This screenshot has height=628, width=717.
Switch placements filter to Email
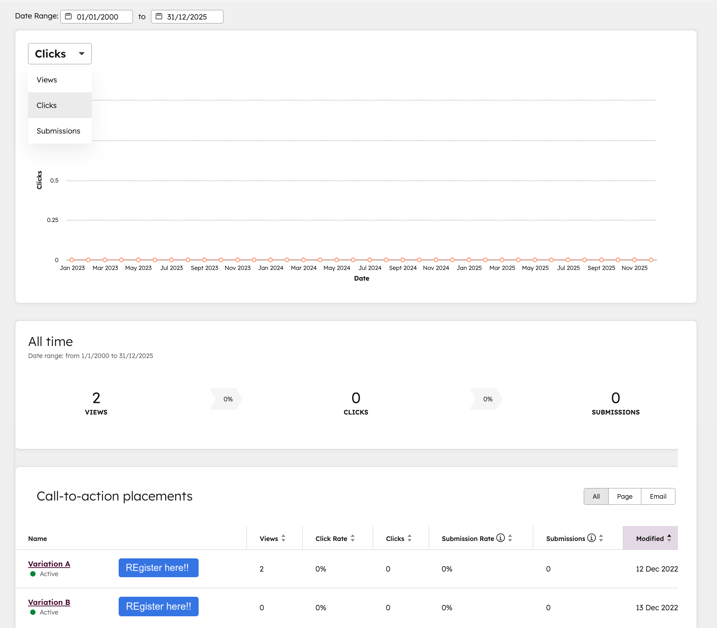[657, 496]
